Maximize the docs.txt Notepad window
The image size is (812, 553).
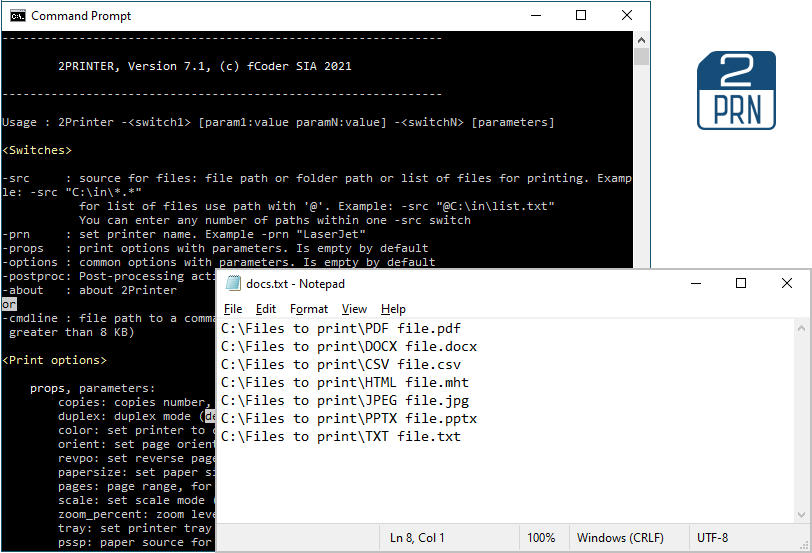[x=741, y=284]
